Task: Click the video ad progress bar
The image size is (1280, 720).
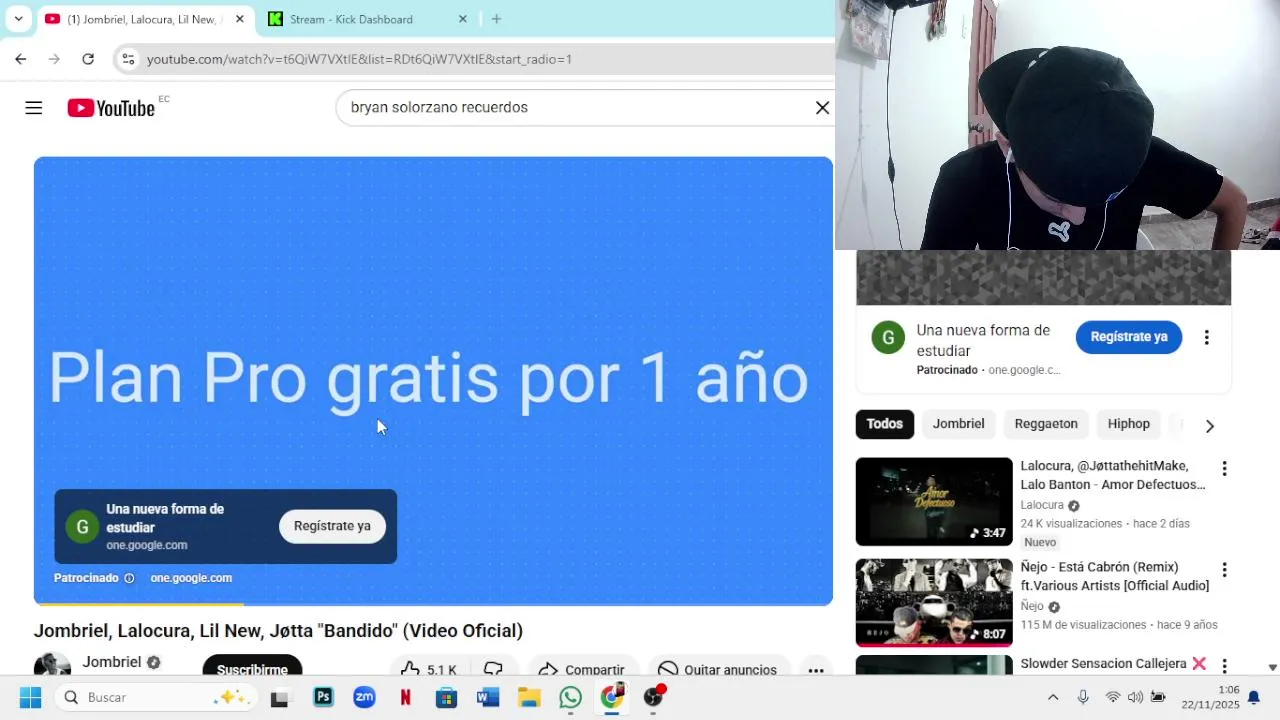Action: (x=433, y=604)
